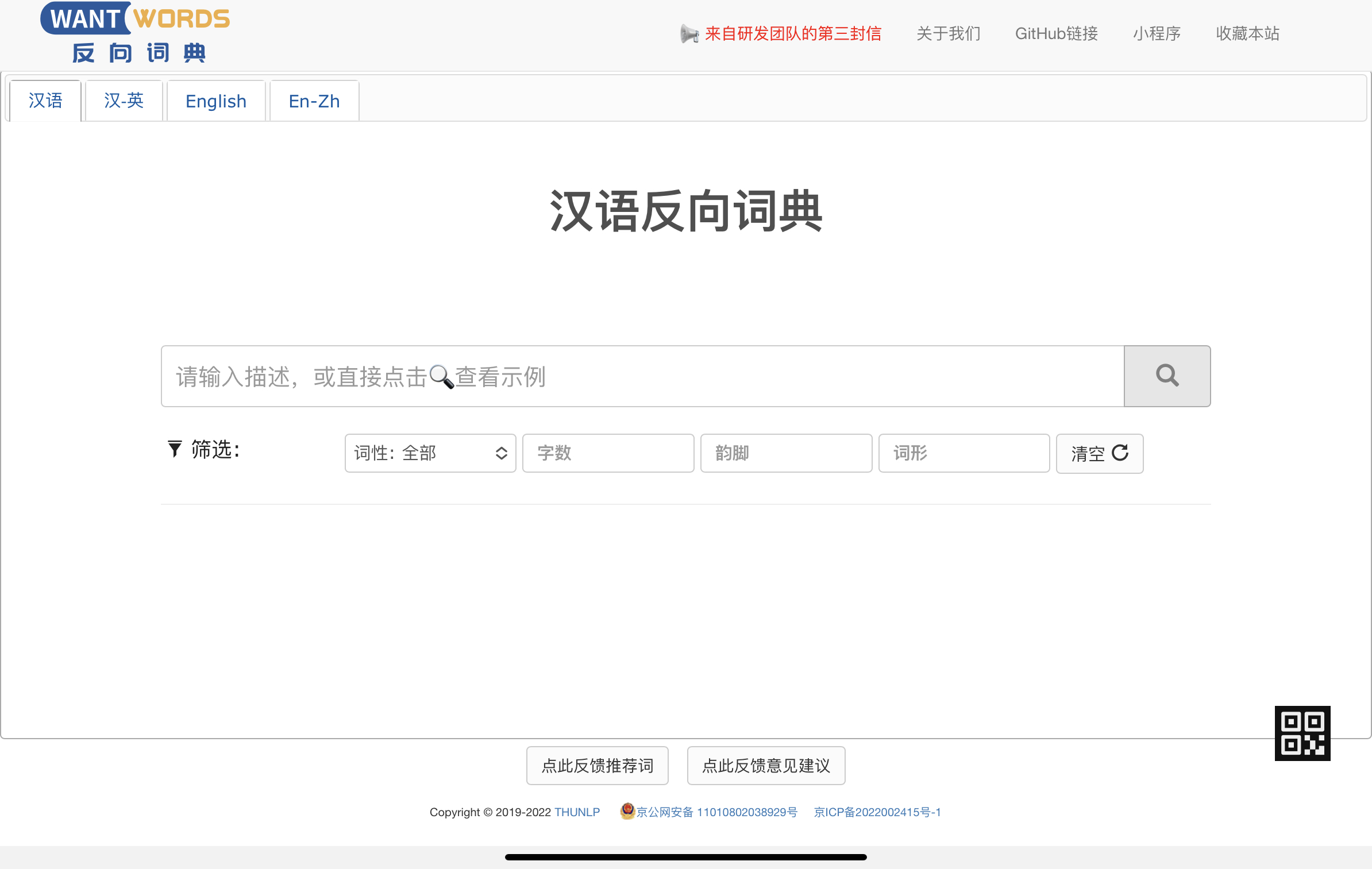The width and height of the screenshot is (1372, 869).
Task: Open the 关于我们 about page
Action: (x=948, y=34)
